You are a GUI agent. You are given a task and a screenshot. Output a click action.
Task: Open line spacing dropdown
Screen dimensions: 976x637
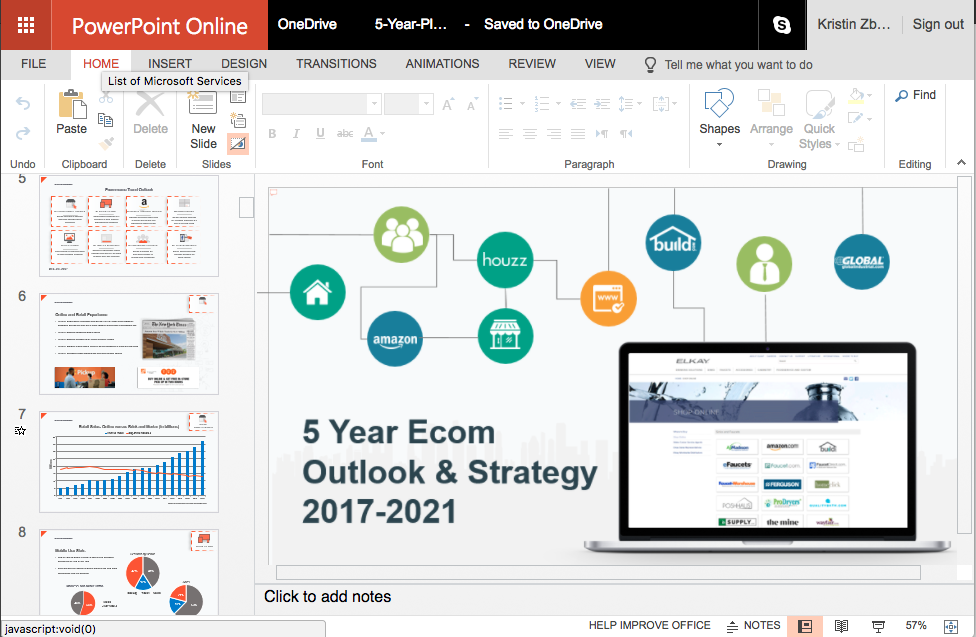coord(639,103)
